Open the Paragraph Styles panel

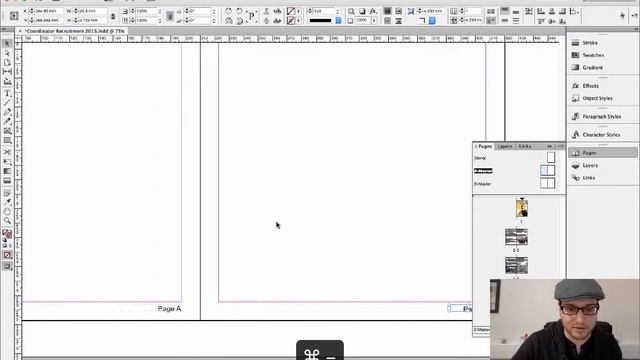(603, 117)
